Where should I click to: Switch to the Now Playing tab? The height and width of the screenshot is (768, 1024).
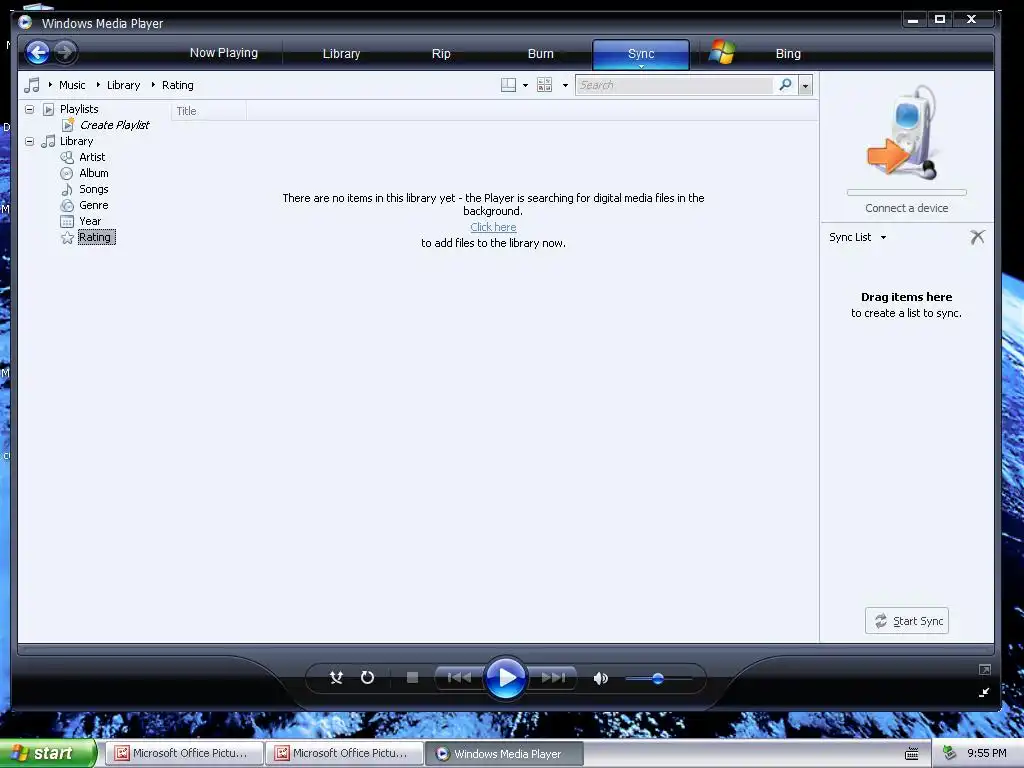click(x=223, y=53)
